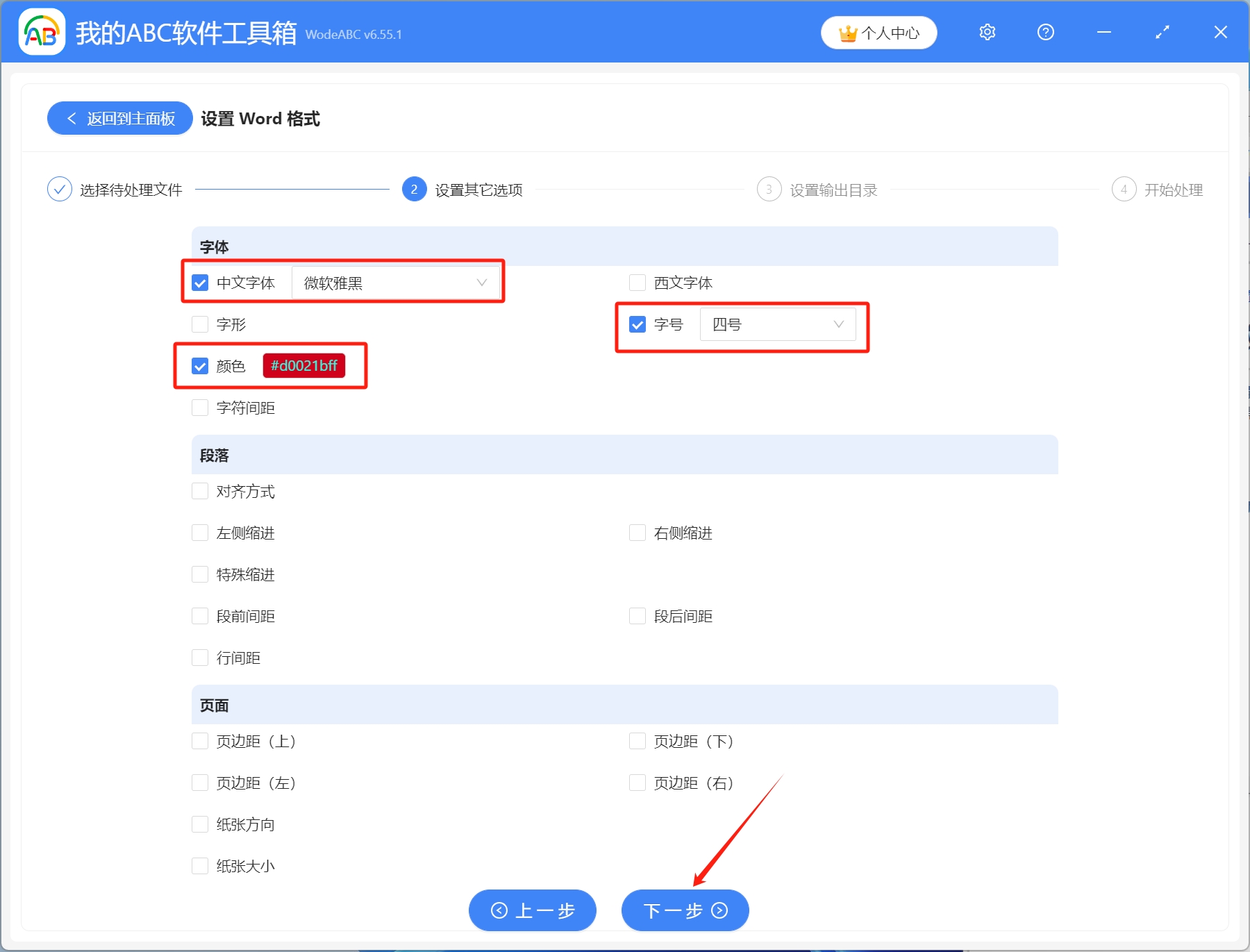Select the 设置输出目录 step label
Viewport: 1250px width, 952px height.
(x=833, y=189)
